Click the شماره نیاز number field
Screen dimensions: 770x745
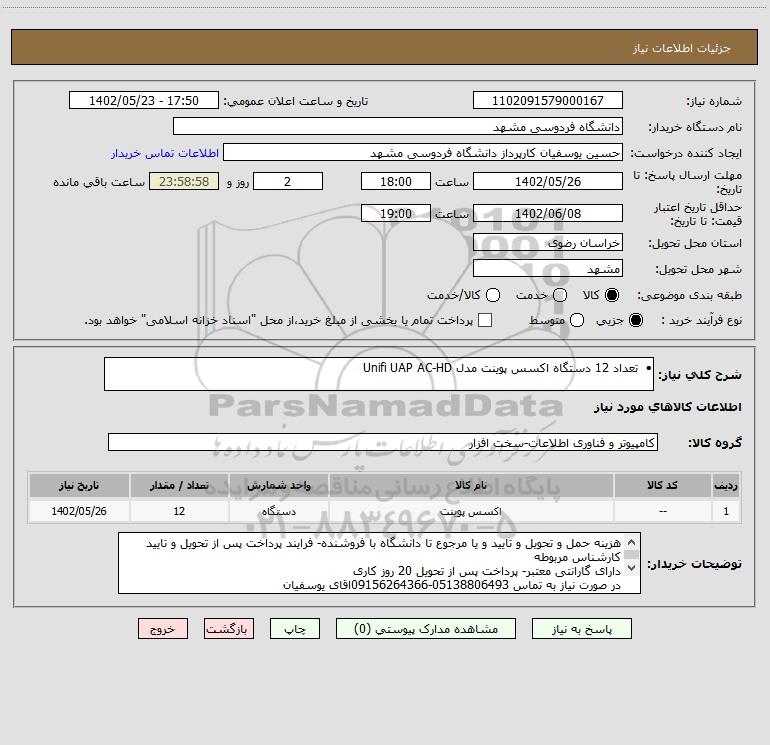point(548,101)
